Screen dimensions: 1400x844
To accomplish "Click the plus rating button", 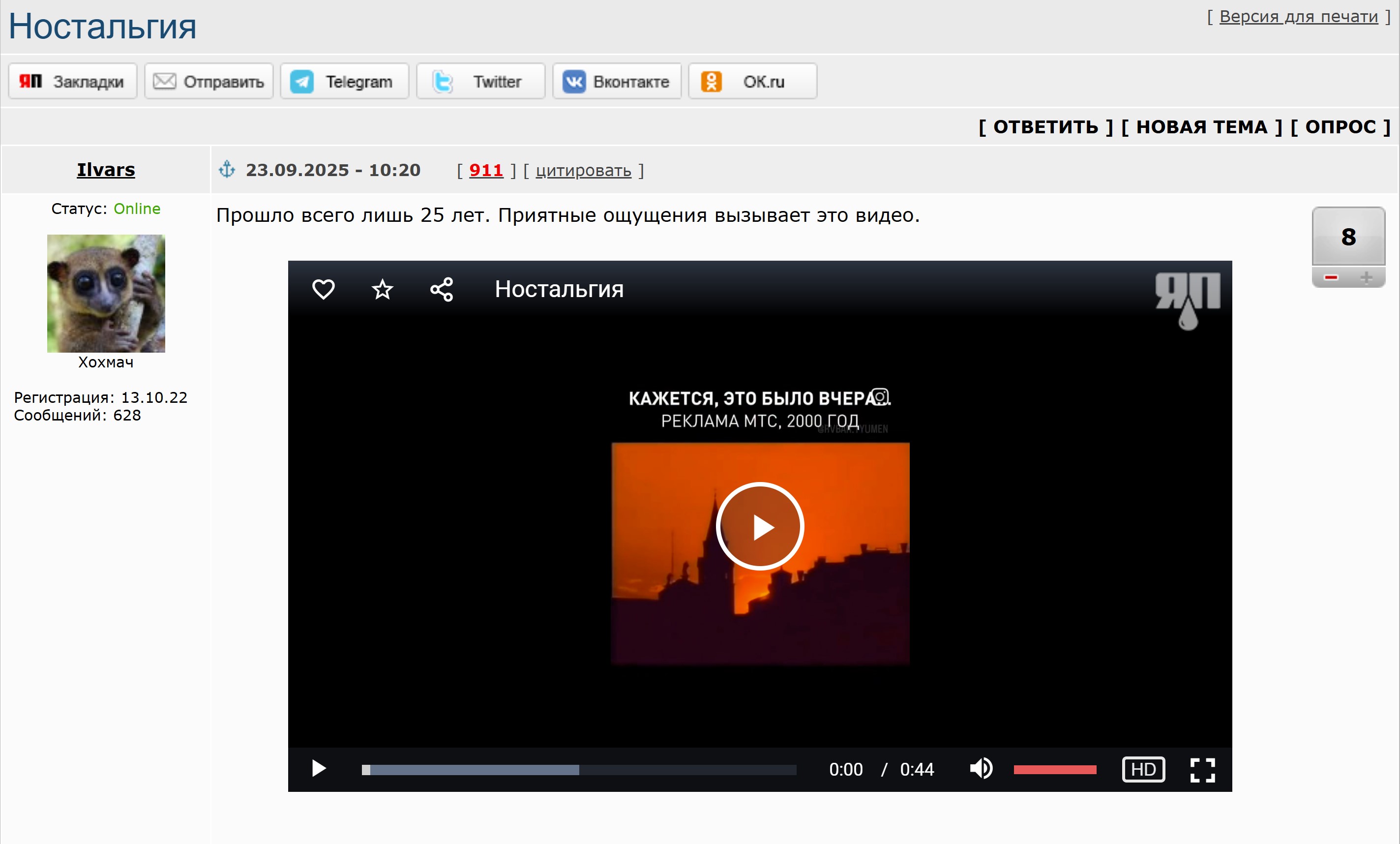I will tap(1366, 277).
